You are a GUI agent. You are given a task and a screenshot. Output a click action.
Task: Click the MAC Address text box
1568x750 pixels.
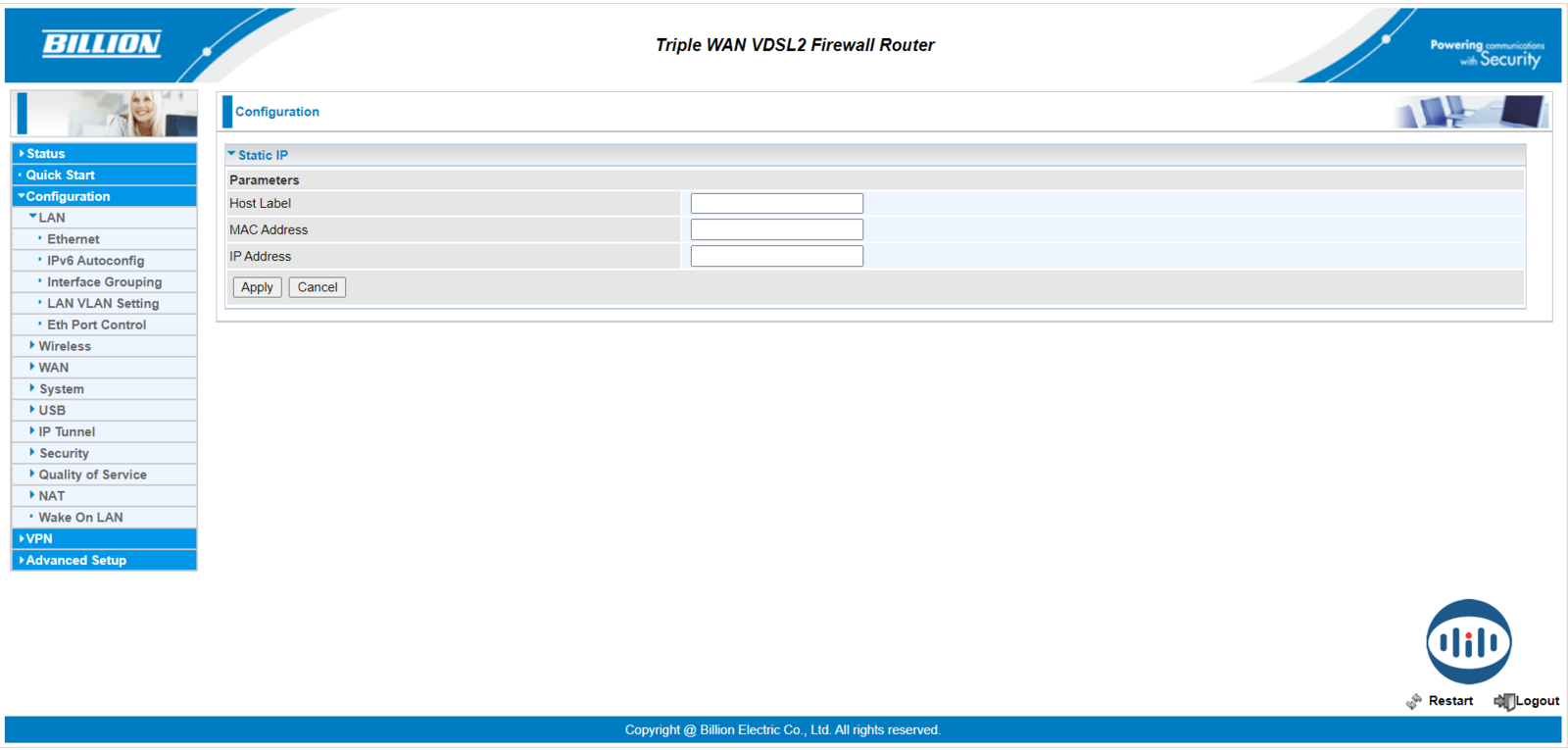click(x=776, y=230)
